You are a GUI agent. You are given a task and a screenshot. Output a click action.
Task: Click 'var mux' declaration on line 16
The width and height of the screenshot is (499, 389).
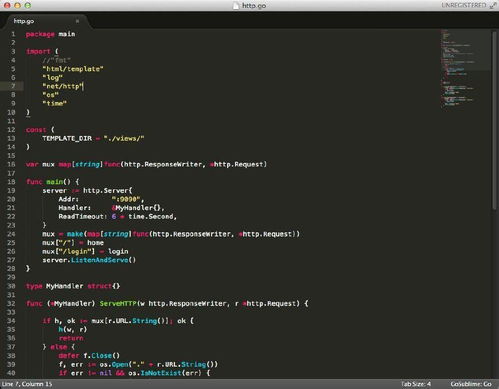point(40,164)
